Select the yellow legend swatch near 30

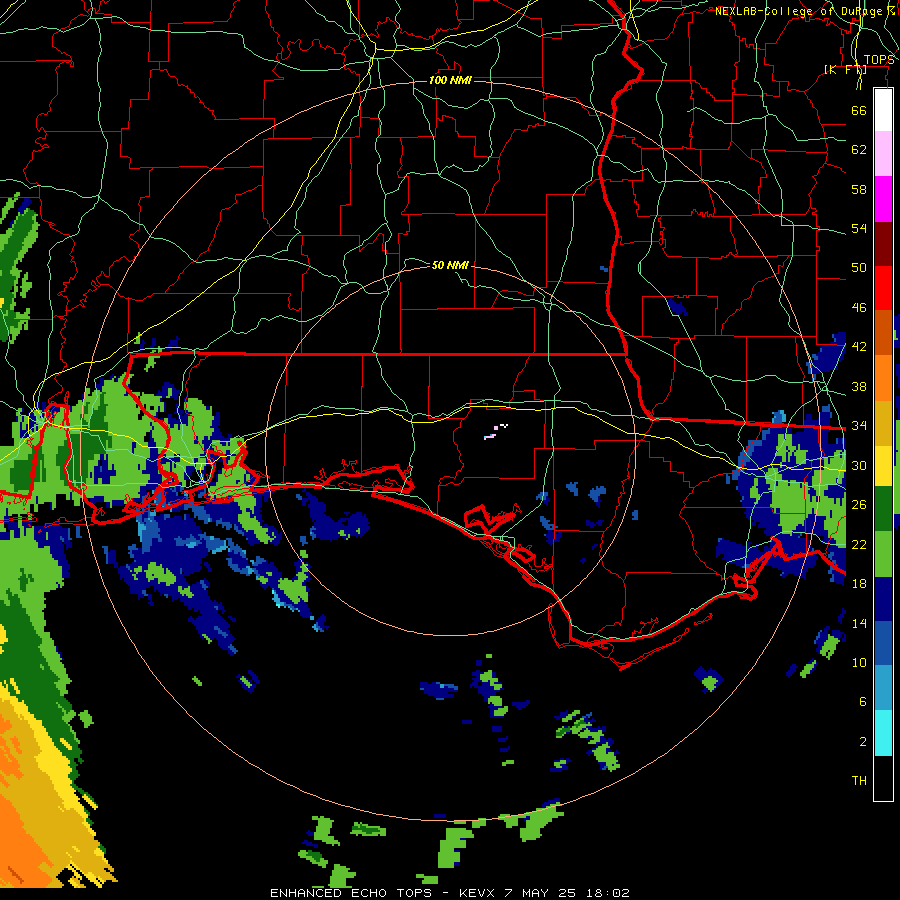coord(883,466)
